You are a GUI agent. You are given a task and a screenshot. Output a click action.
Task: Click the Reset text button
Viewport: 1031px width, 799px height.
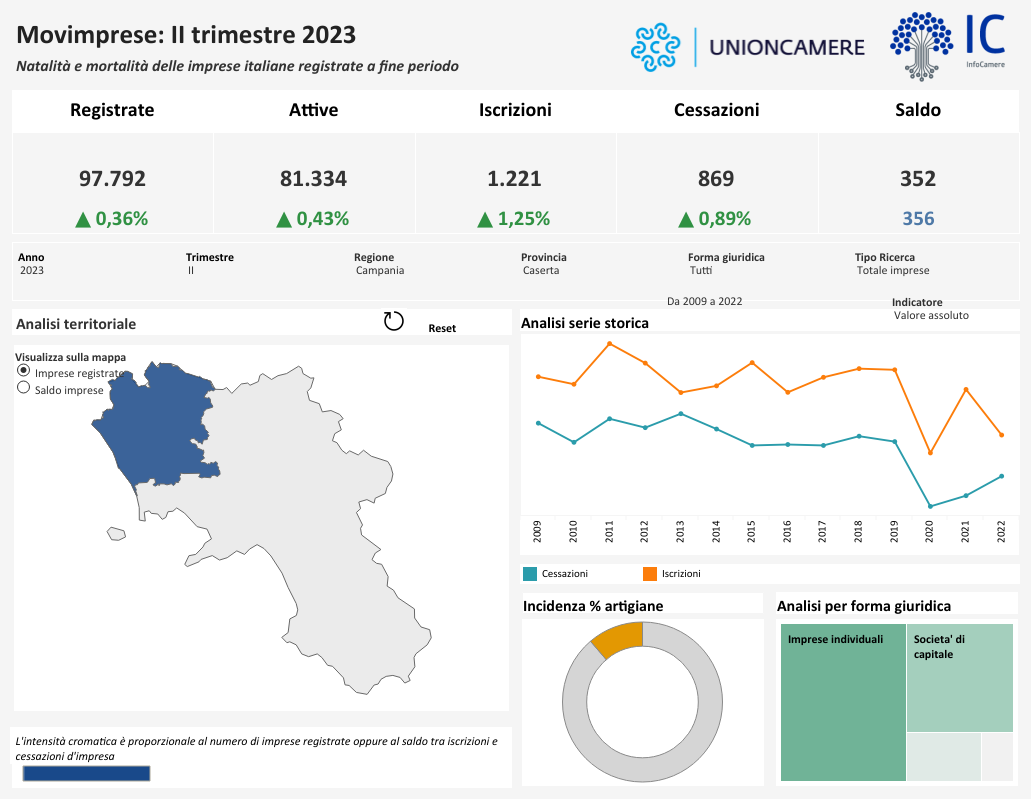[x=442, y=328]
